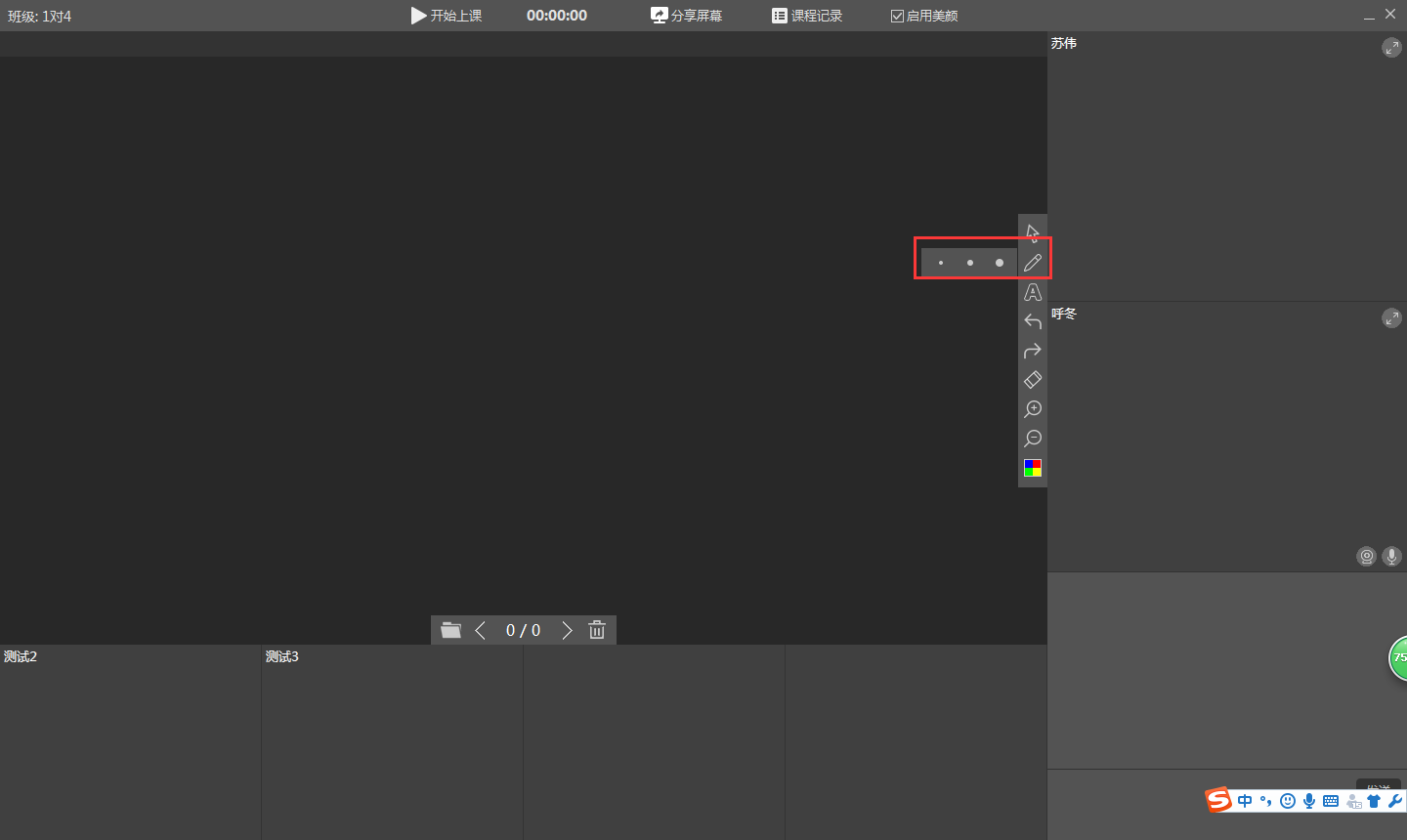Viewport: 1407px width, 840px height.
Task: Mute the microphone in 呼冬 panel
Action: [1391, 557]
